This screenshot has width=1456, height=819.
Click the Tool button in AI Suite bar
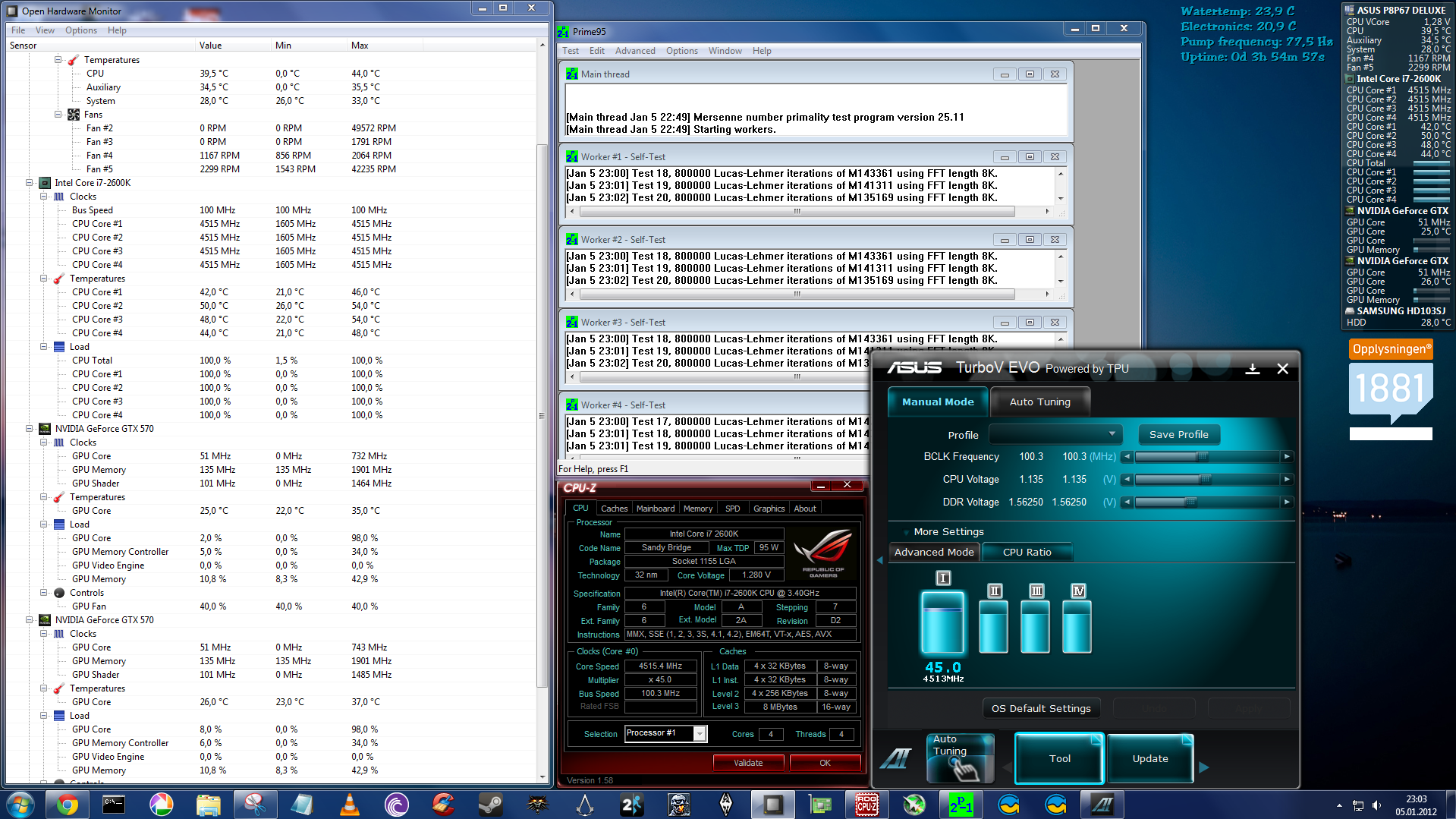pyautogui.click(x=1059, y=758)
